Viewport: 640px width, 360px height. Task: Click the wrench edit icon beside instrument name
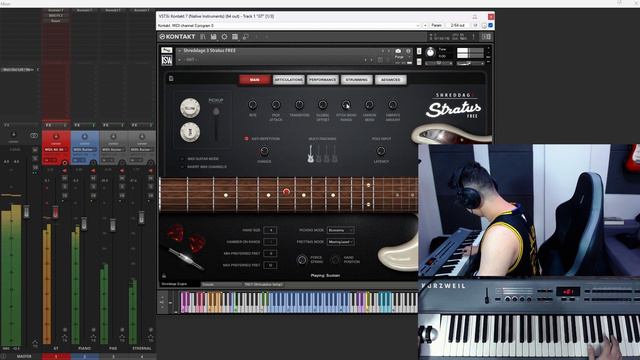tap(167, 50)
